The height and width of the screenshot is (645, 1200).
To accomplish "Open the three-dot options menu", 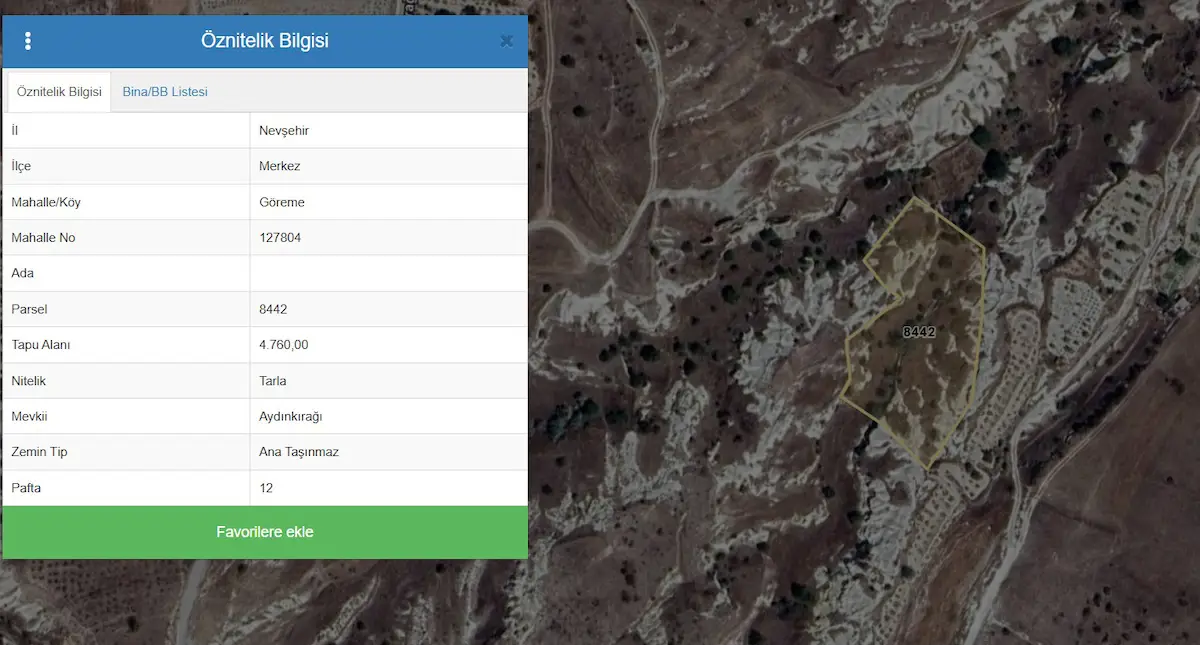I will (x=28, y=41).
